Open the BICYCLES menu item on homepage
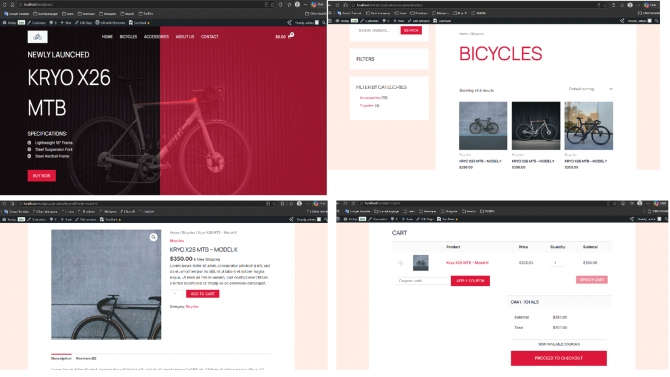Viewport: 670px width, 377px height. click(128, 37)
